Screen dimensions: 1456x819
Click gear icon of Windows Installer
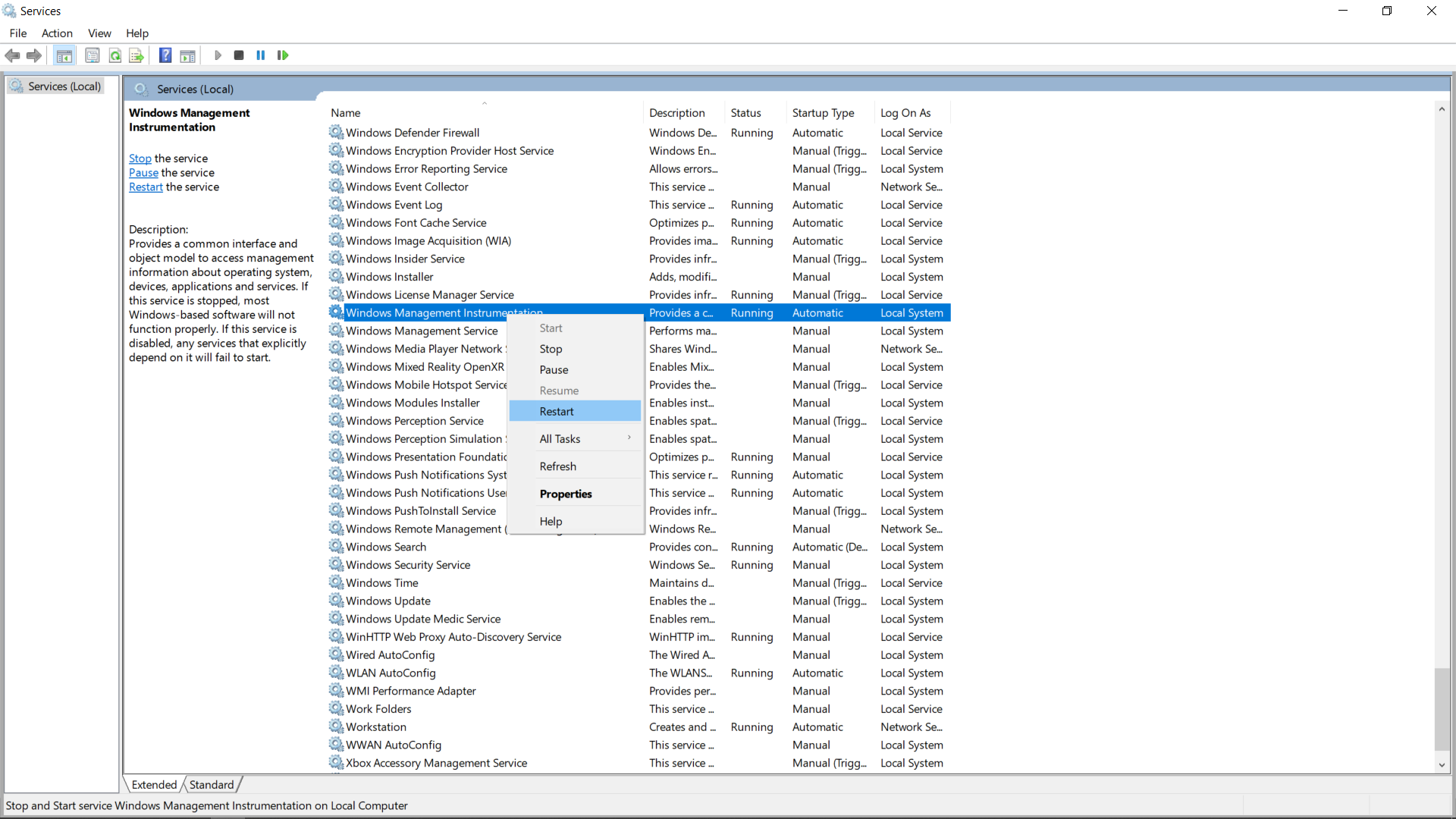pyautogui.click(x=336, y=276)
